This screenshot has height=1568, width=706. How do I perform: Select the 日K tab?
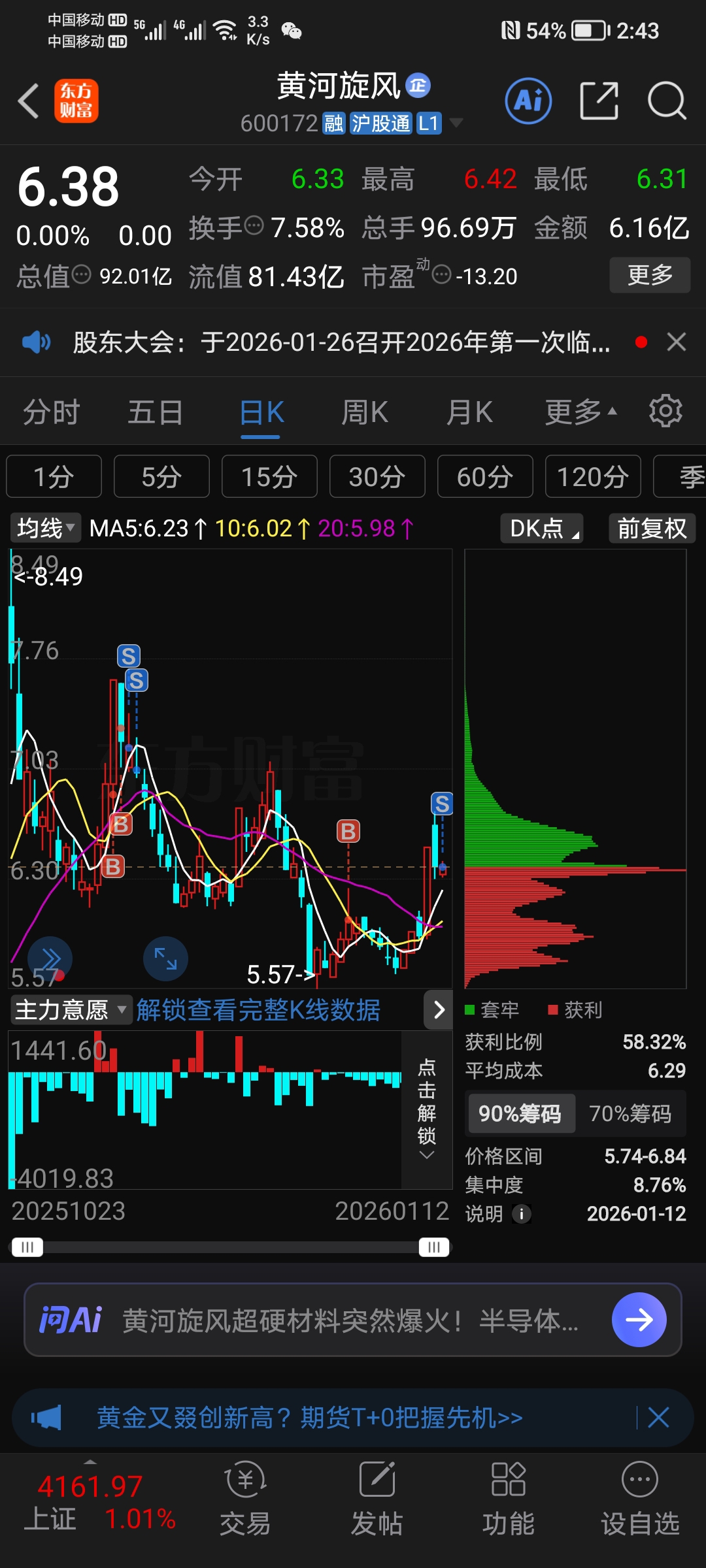point(261,412)
